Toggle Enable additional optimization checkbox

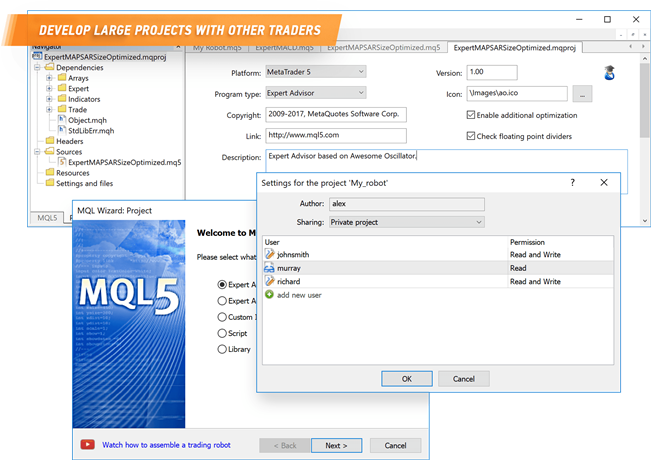(x=471, y=115)
